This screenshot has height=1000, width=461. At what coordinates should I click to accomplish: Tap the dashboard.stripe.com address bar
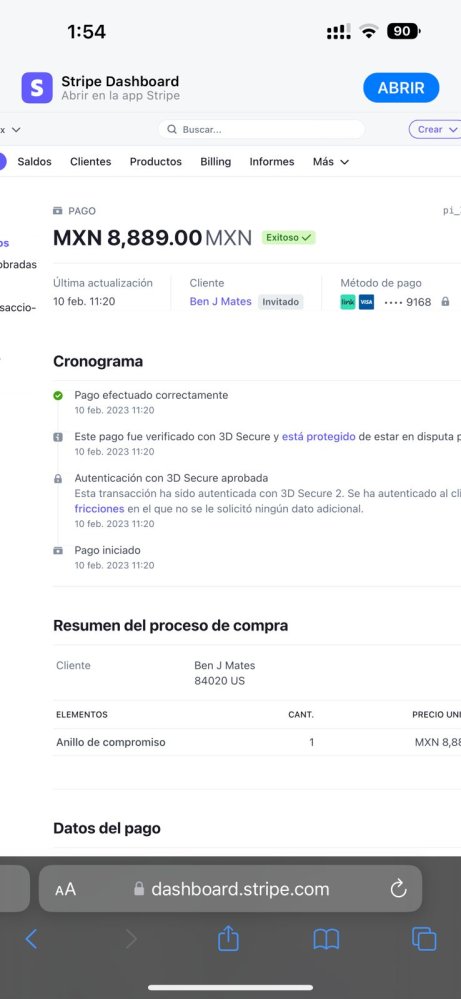[x=230, y=888]
